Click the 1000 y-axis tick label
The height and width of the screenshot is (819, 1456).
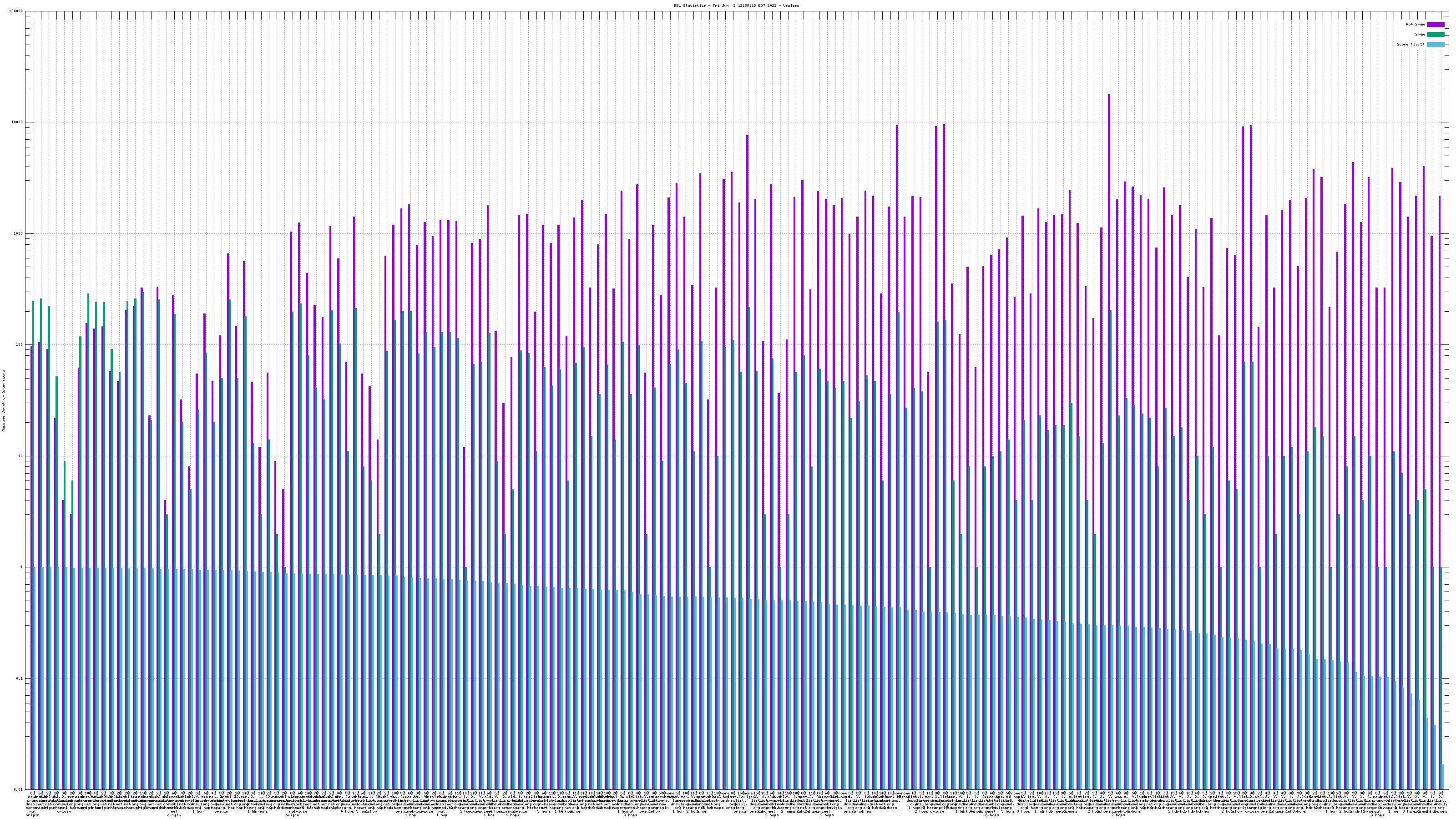coord(19,233)
